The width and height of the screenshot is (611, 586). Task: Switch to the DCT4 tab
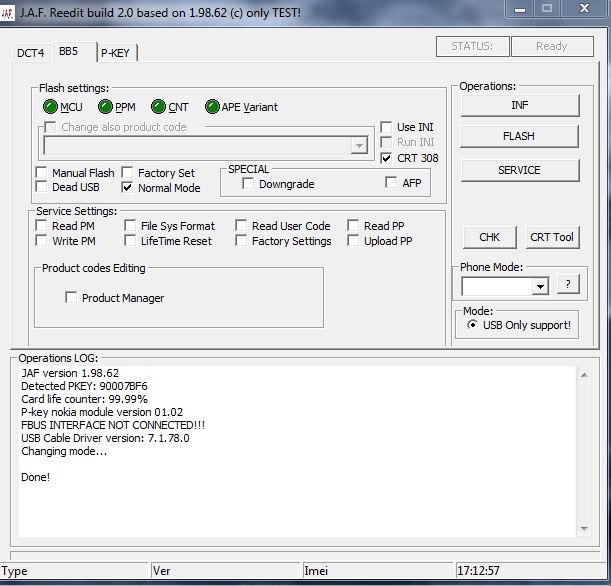coord(30,53)
